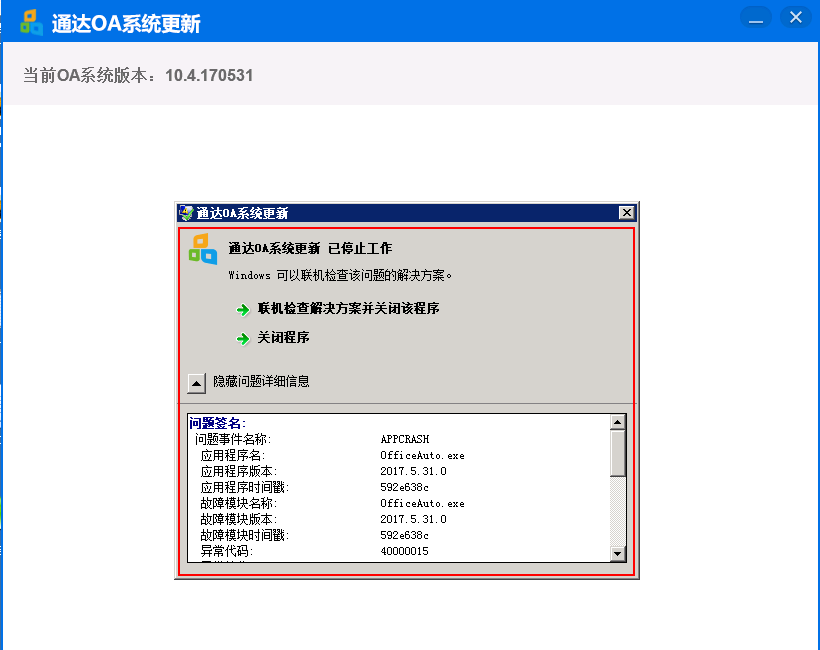Choose 联机检查解决方案并关闭该程序
820x650 pixels.
(x=348, y=309)
